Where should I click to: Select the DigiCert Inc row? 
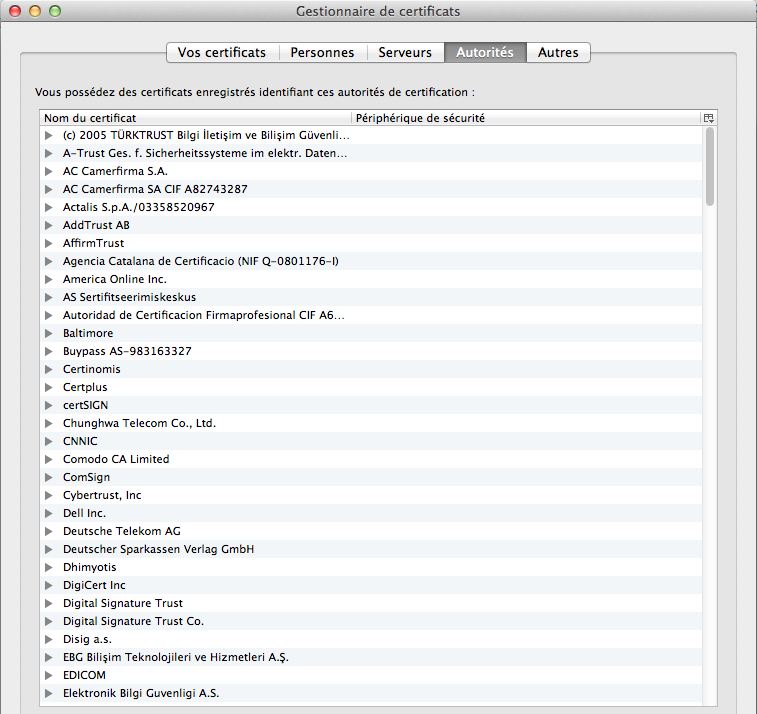(371, 585)
